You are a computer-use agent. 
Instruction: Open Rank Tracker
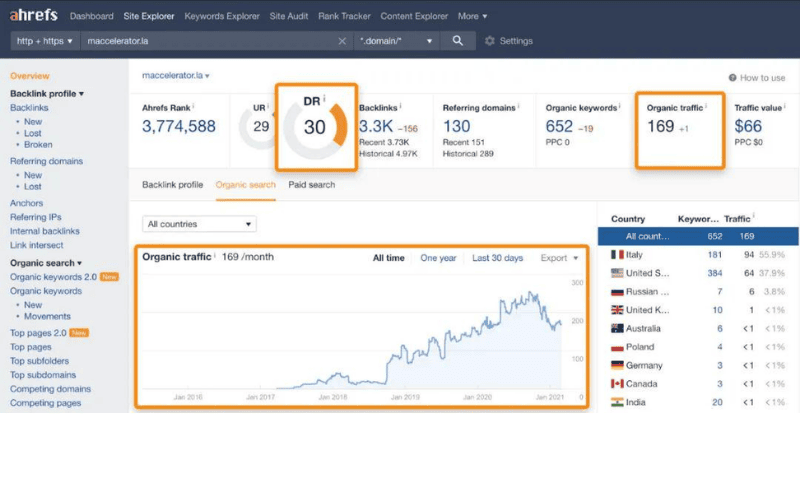[344, 16]
